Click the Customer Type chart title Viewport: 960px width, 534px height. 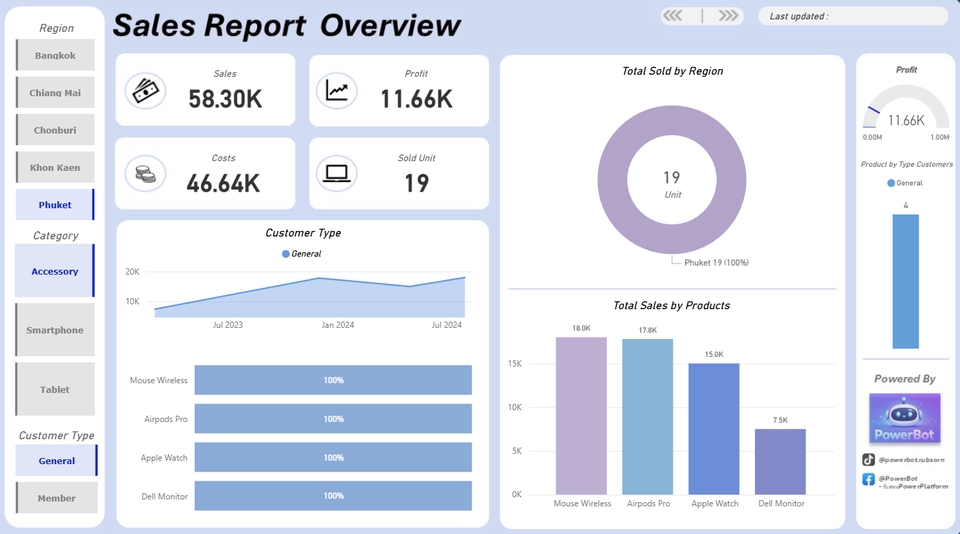pyautogui.click(x=303, y=233)
